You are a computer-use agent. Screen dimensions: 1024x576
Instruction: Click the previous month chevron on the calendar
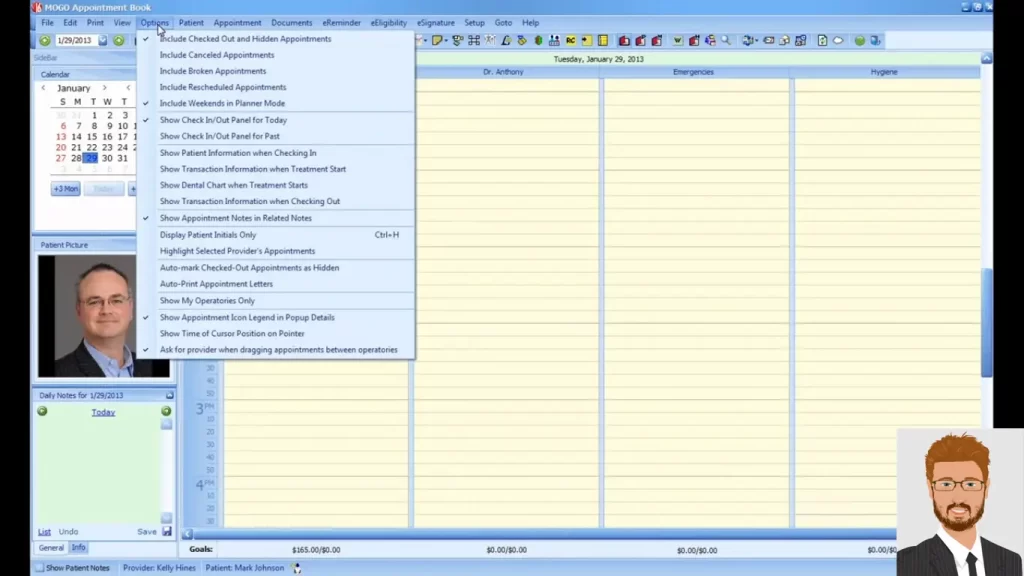43,88
